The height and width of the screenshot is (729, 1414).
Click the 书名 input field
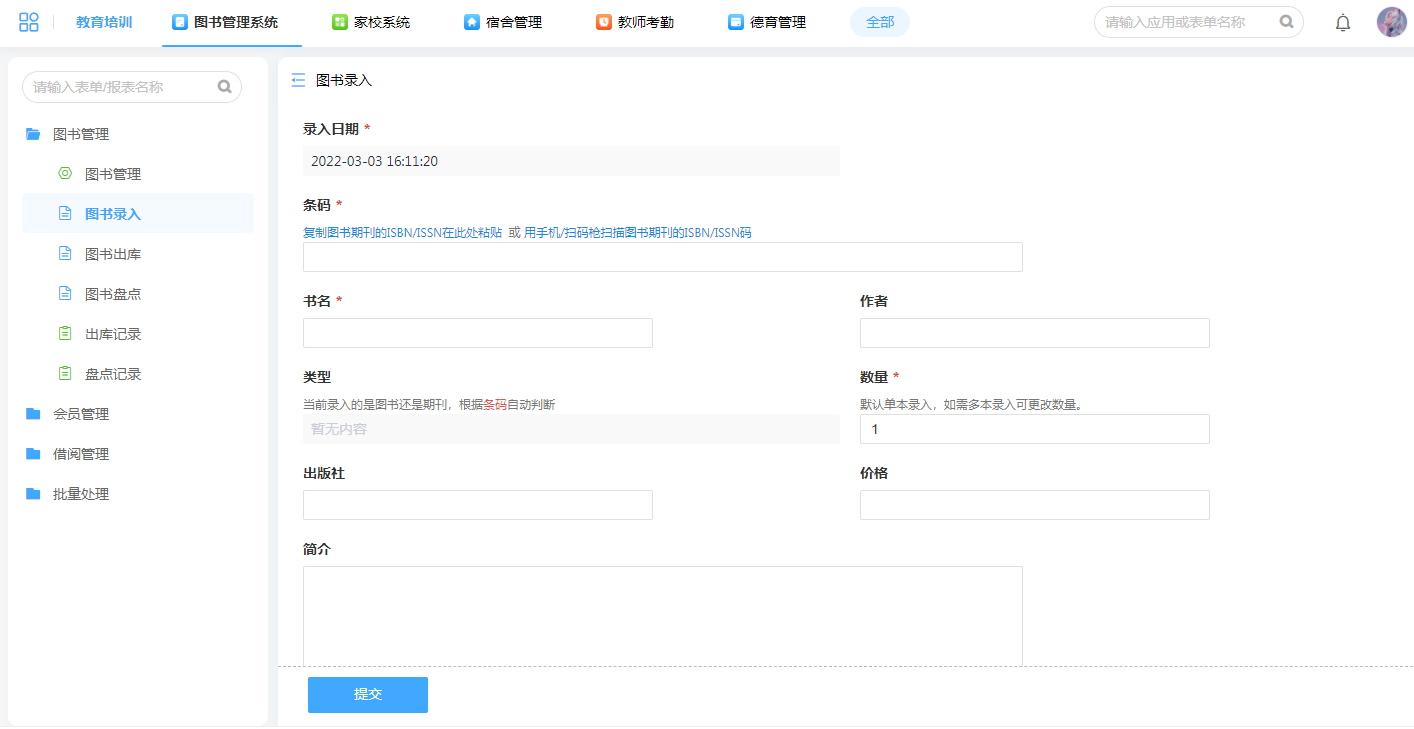coord(478,333)
